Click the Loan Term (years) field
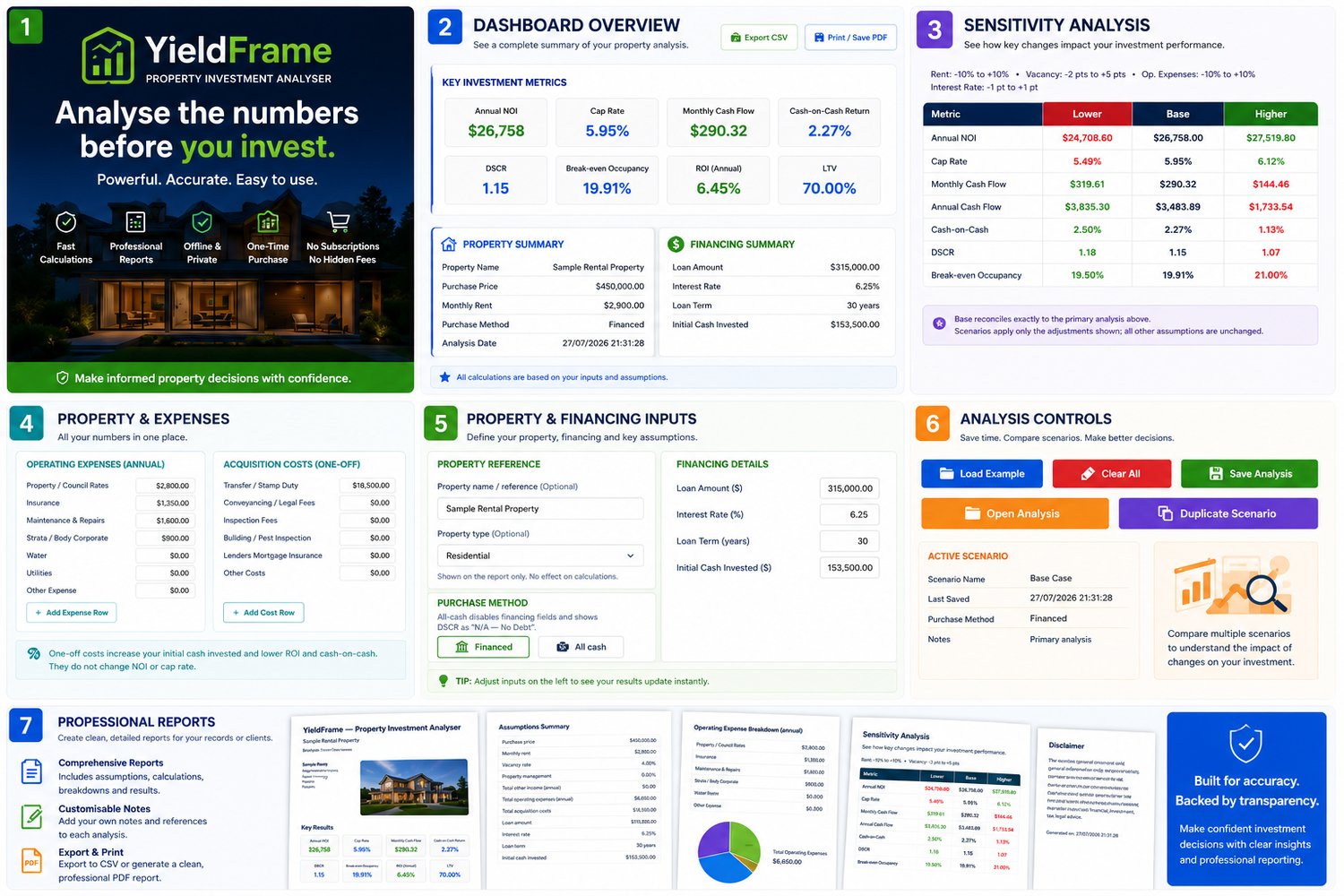The image size is (1344, 896). 849,541
